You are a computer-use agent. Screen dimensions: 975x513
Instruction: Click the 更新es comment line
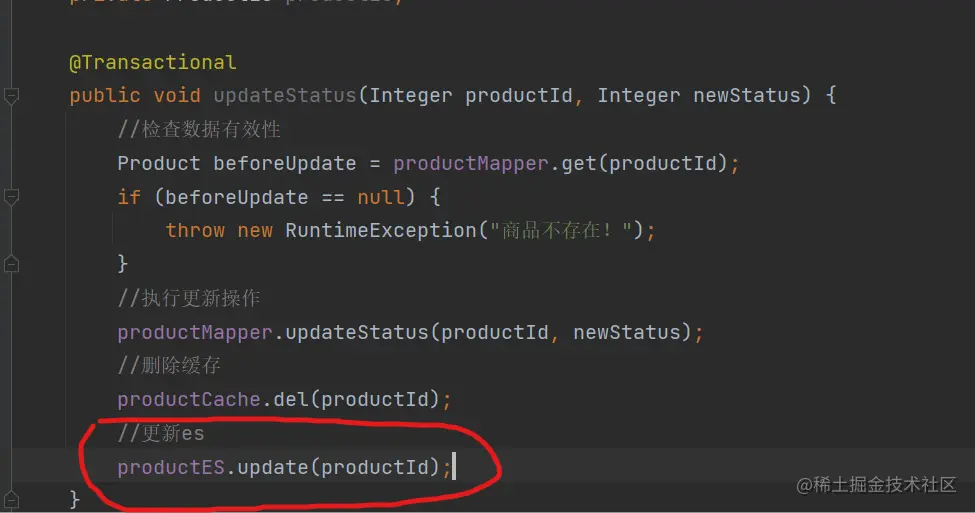point(161,433)
